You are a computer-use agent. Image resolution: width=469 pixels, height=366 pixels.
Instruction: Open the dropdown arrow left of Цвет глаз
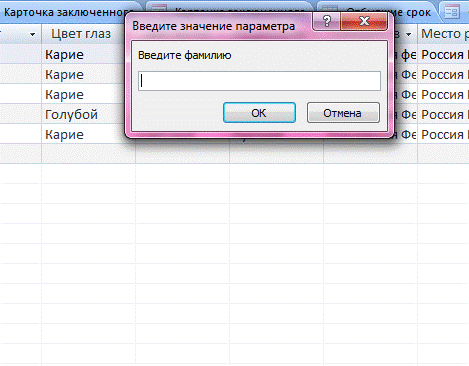pos(32,34)
